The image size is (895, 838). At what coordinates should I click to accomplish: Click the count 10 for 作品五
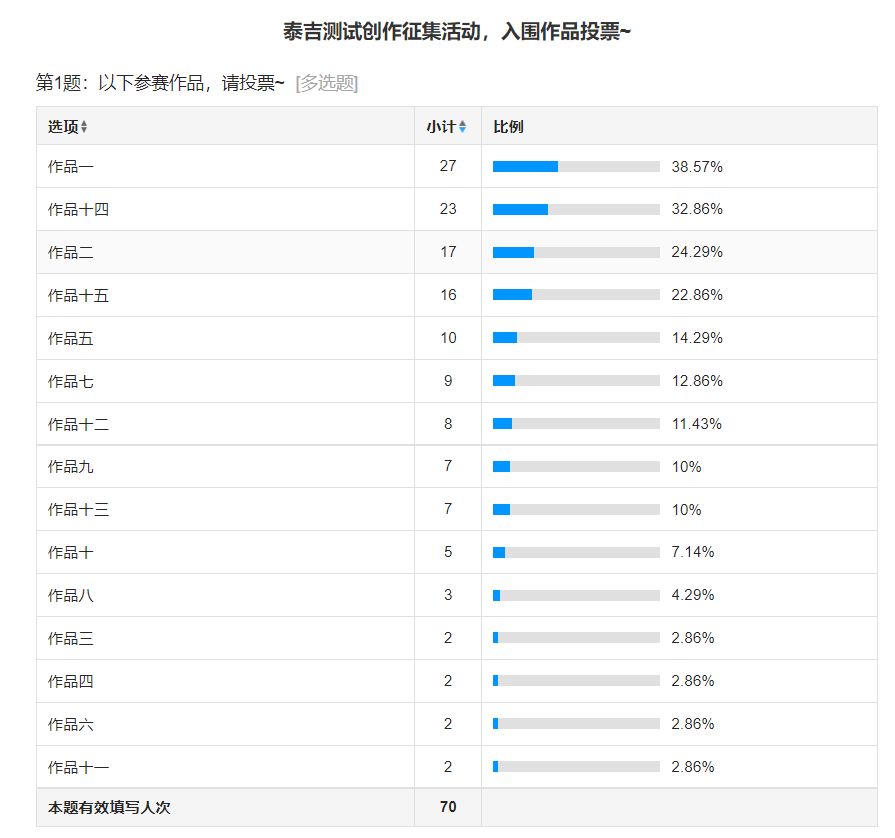coord(448,338)
